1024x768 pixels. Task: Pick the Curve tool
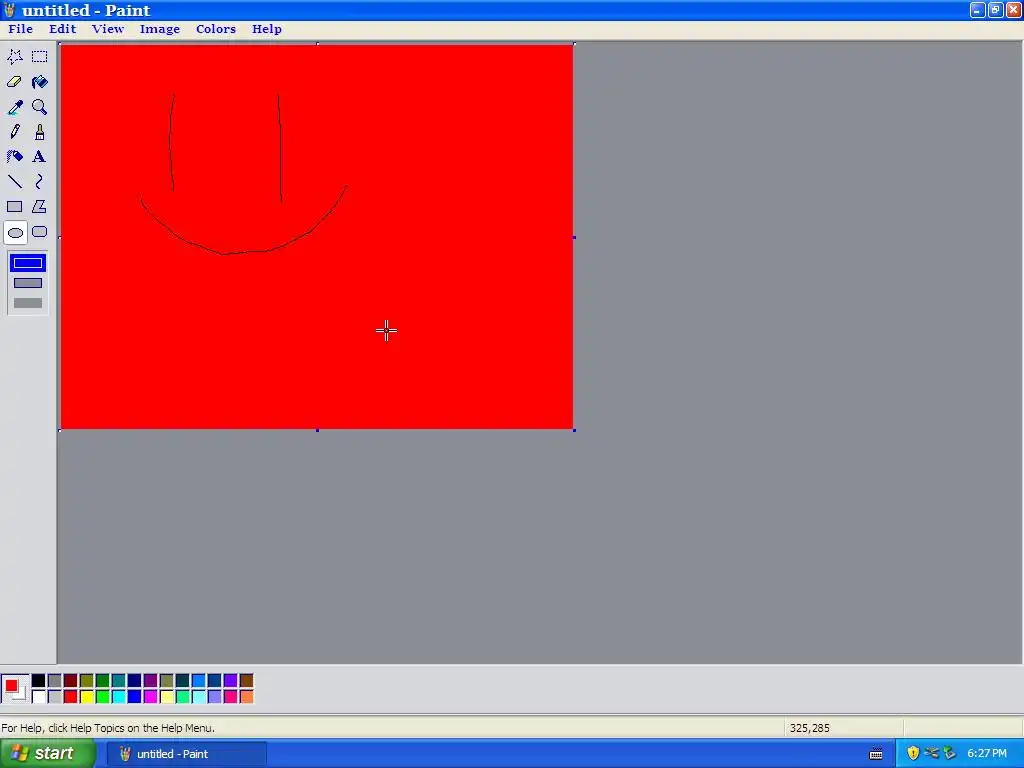(40, 182)
